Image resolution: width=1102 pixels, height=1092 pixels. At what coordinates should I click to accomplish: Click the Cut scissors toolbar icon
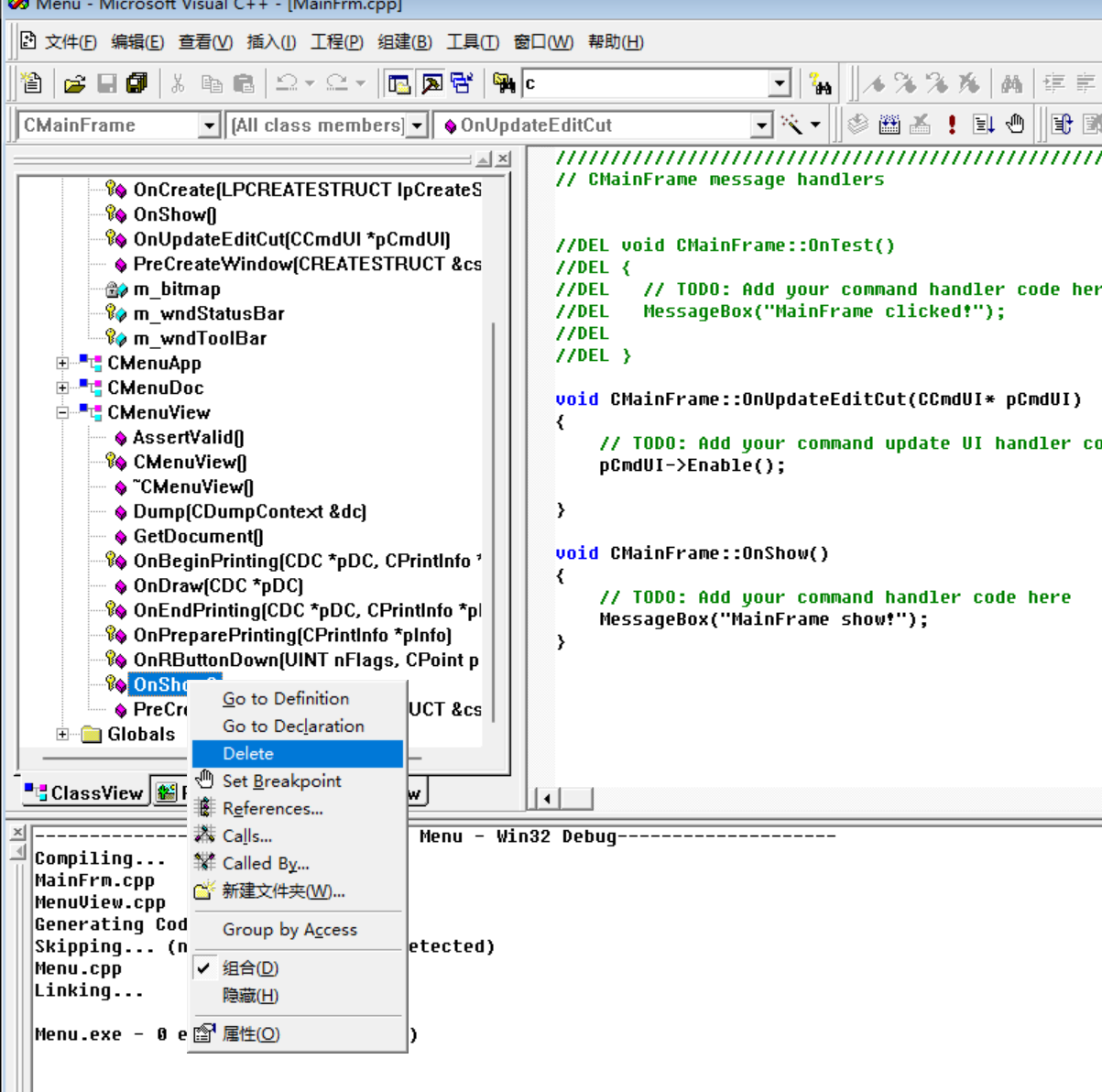pyautogui.click(x=178, y=83)
